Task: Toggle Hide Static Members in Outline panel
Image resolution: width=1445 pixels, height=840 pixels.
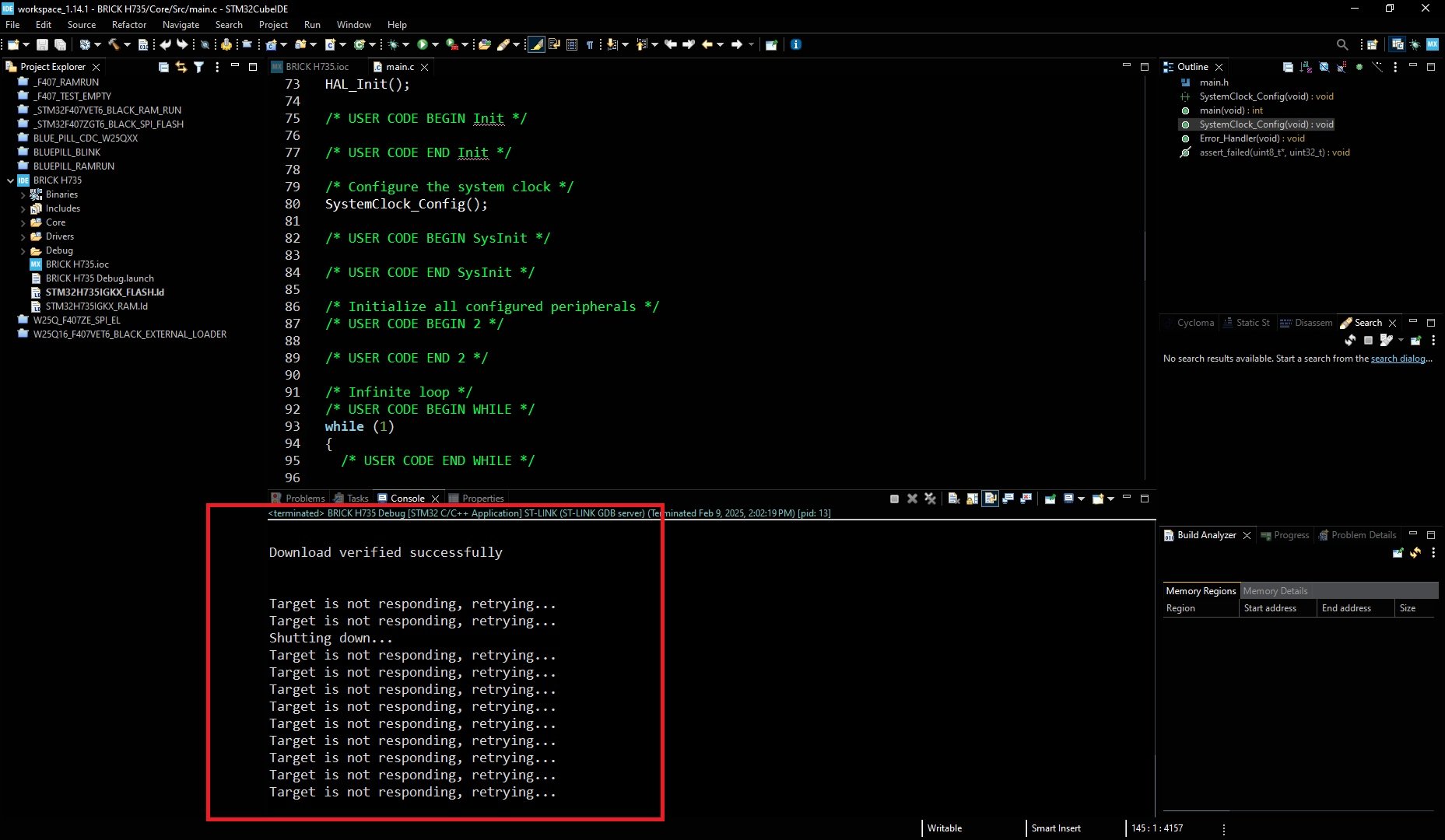Action: (1342, 67)
